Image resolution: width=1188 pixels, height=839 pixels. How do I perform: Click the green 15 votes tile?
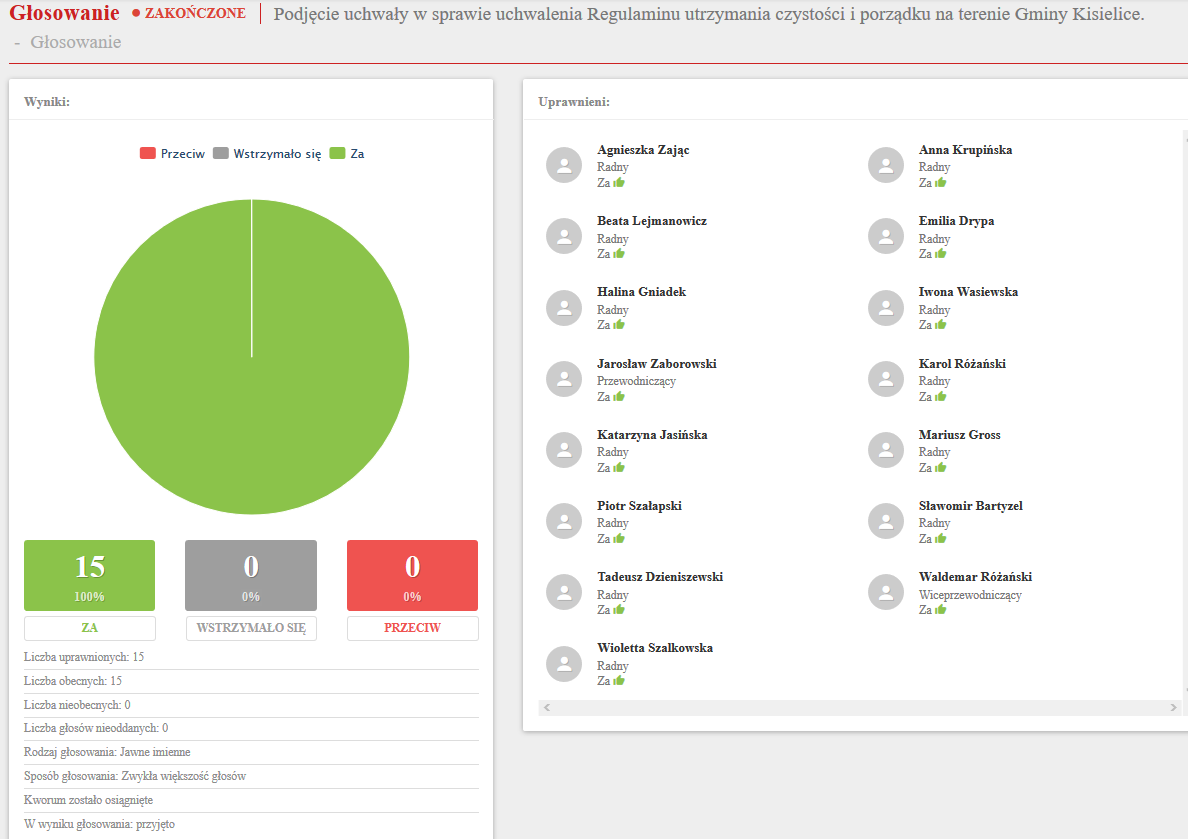pos(90,575)
